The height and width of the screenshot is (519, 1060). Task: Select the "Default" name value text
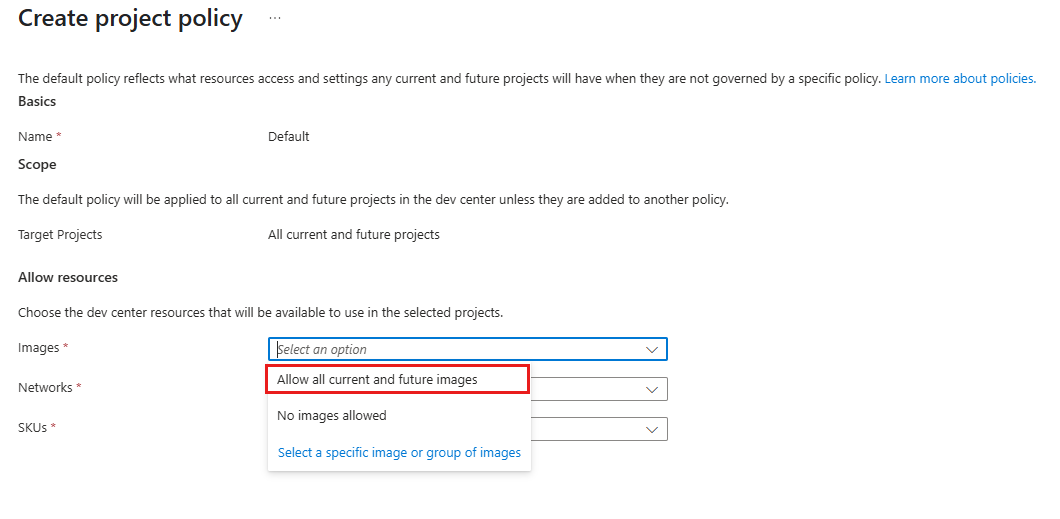[x=289, y=136]
